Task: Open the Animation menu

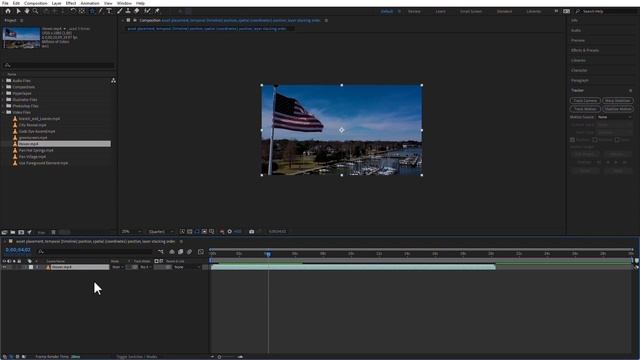Action: coord(90,3)
